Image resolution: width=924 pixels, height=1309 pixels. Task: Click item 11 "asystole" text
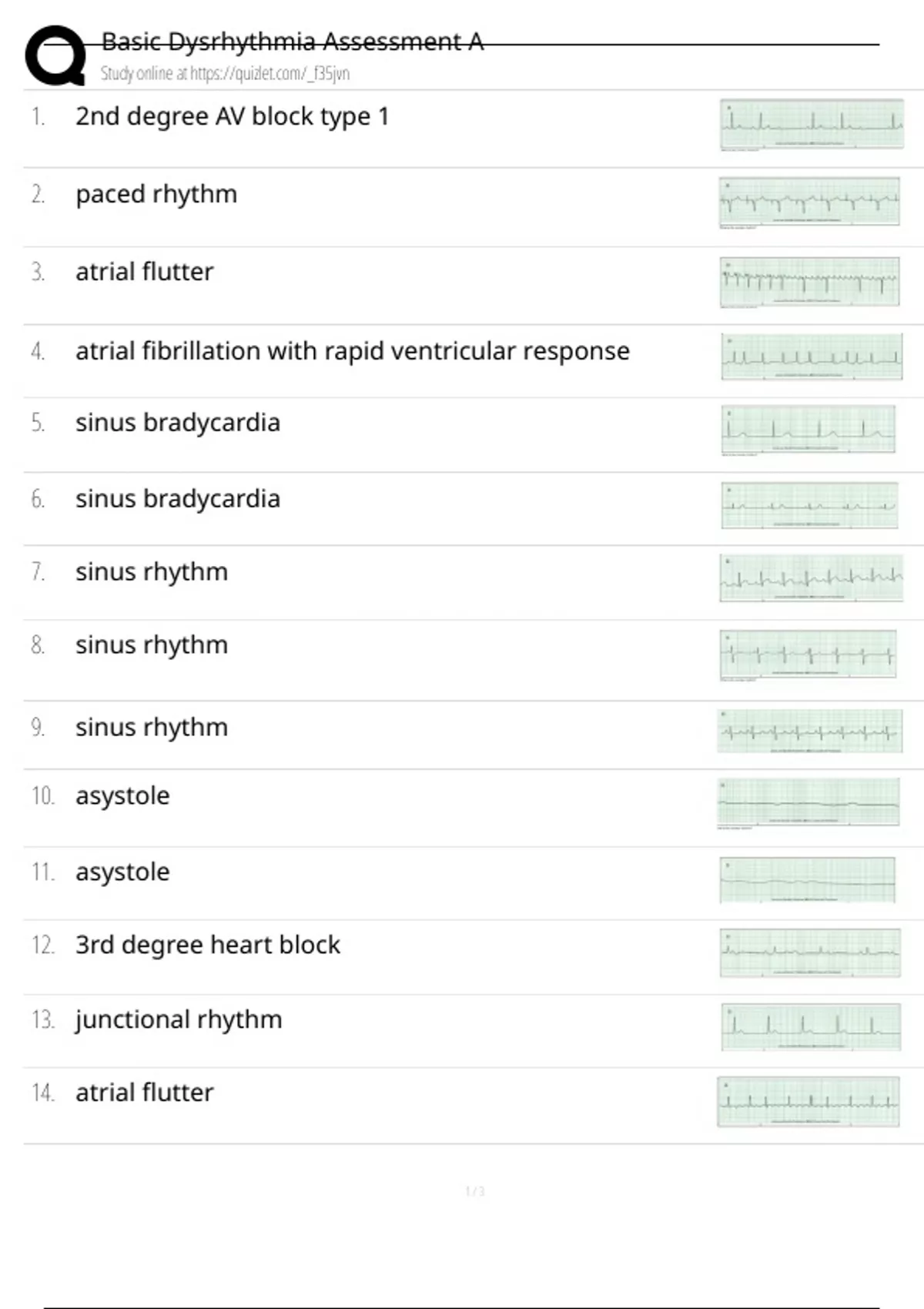click(x=122, y=872)
